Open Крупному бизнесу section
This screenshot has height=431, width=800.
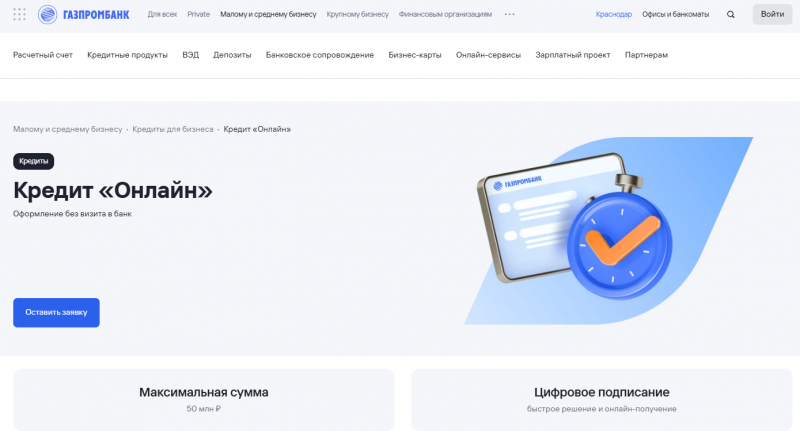coord(358,14)
